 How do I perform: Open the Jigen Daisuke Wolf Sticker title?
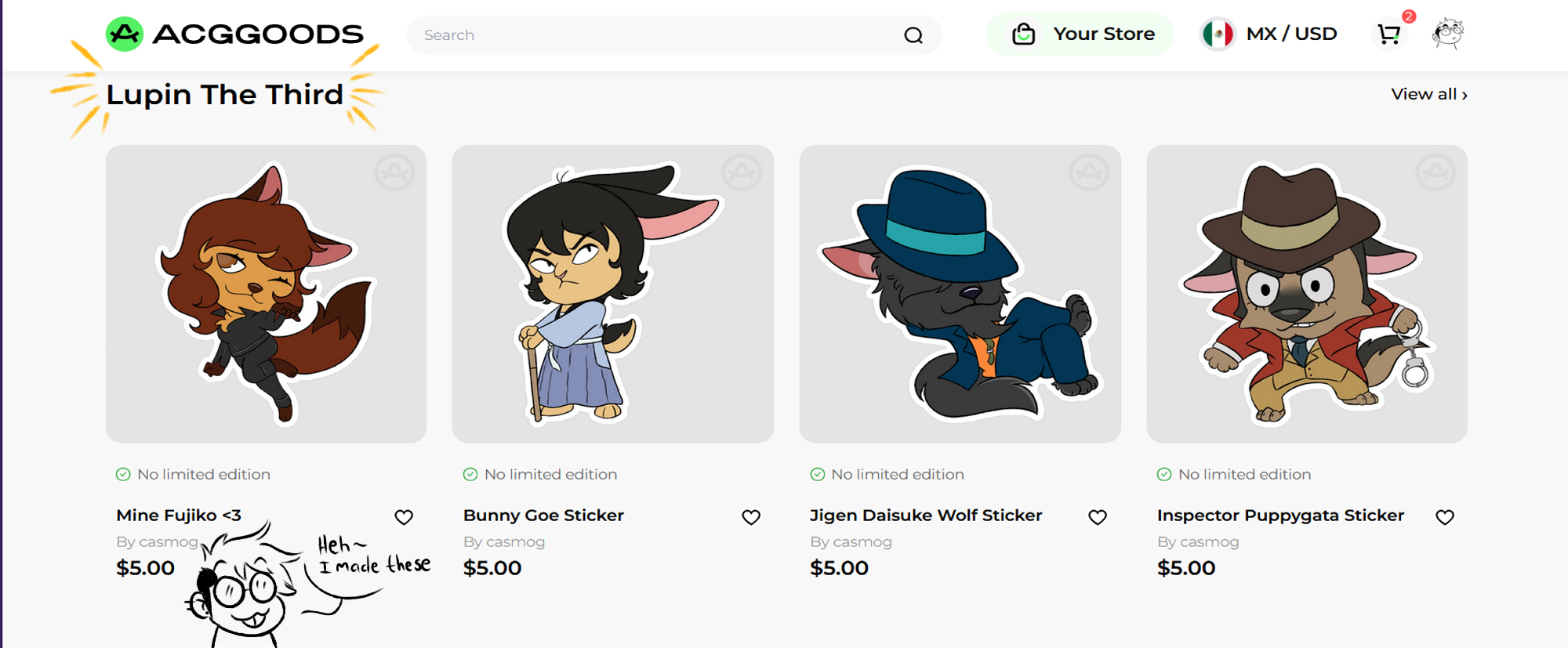(x=926, y=516)
